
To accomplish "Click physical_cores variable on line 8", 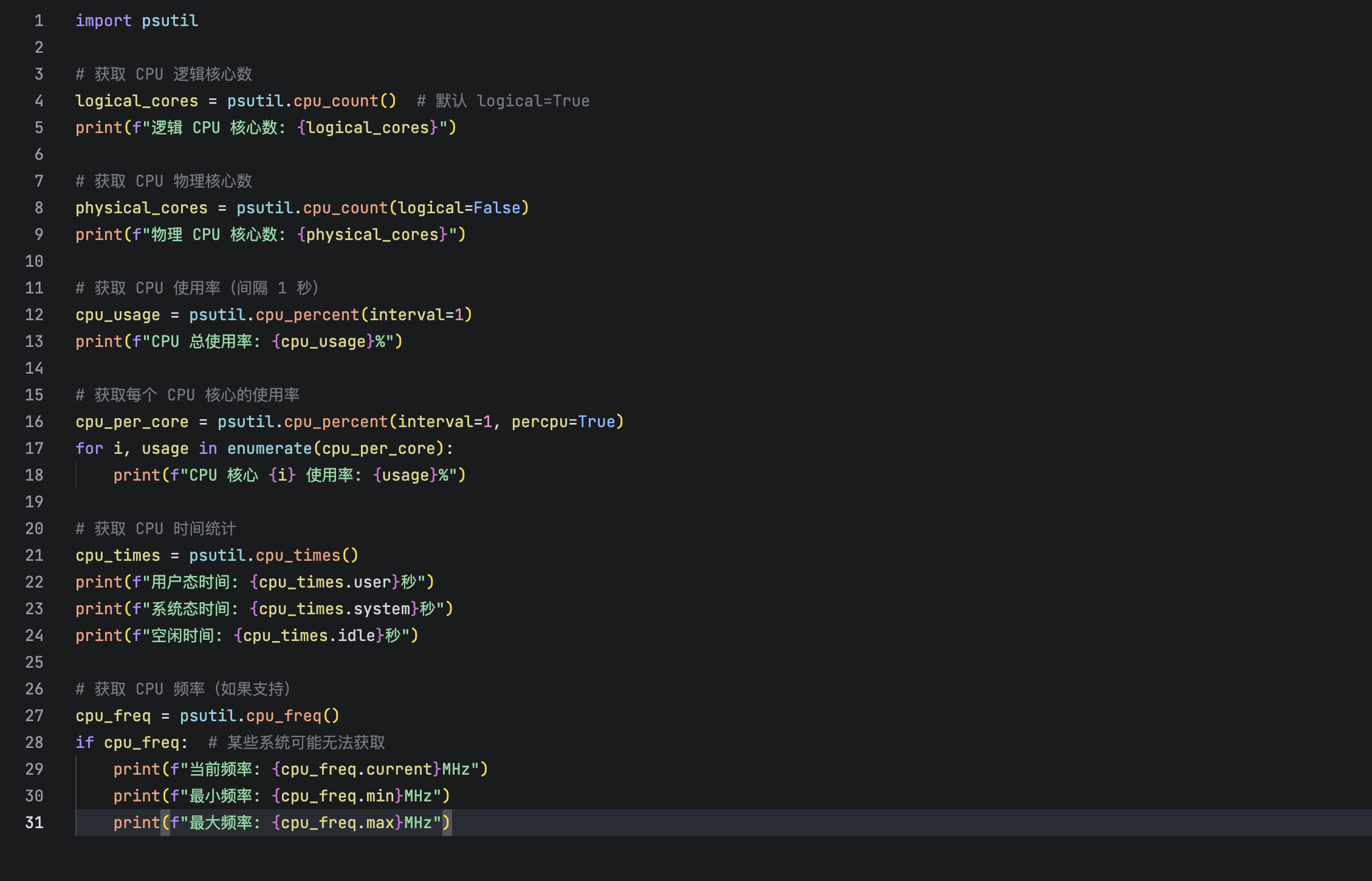I will [x=141, y=208].
